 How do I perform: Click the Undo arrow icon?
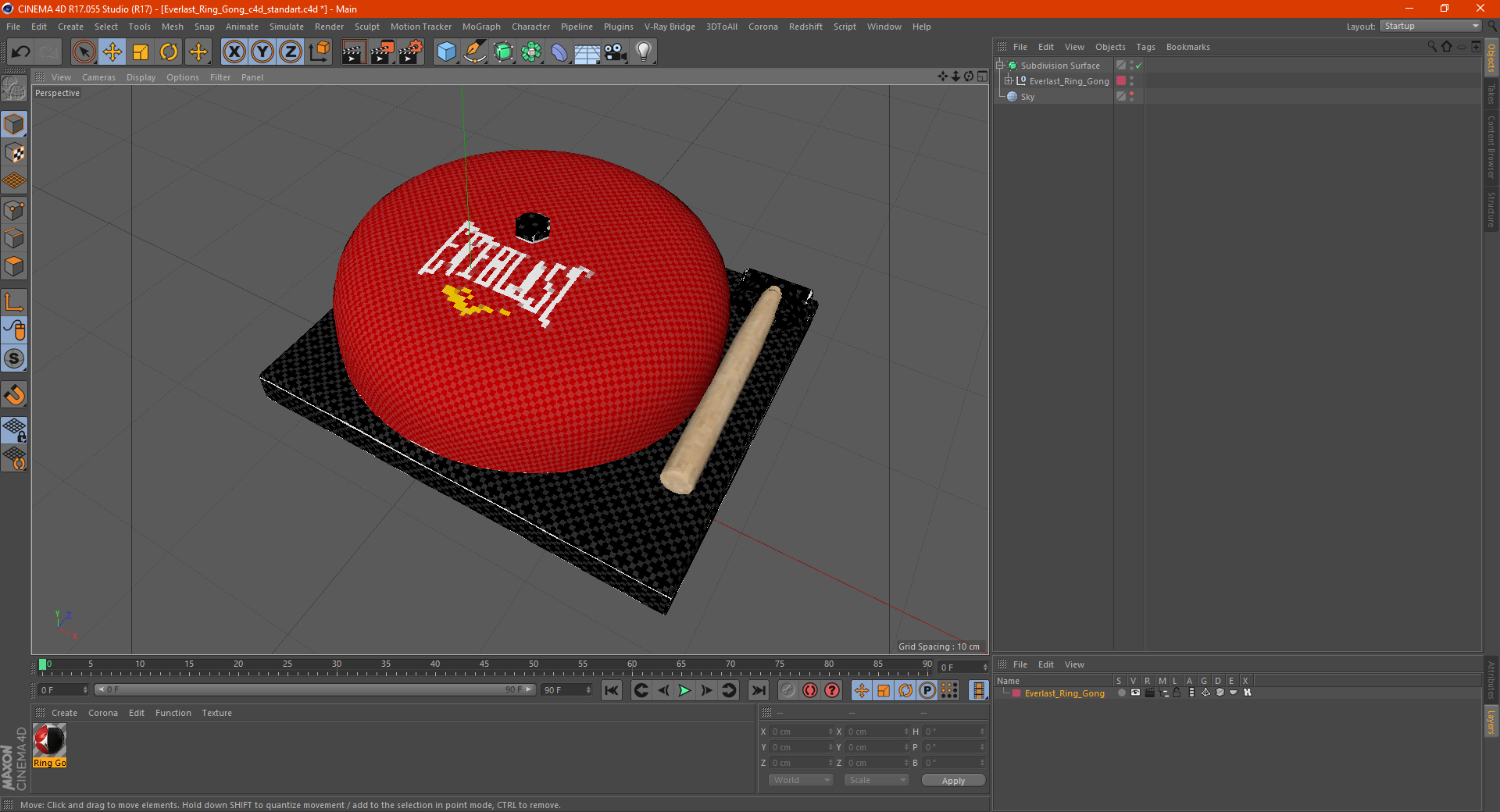[x=21, y=52]
